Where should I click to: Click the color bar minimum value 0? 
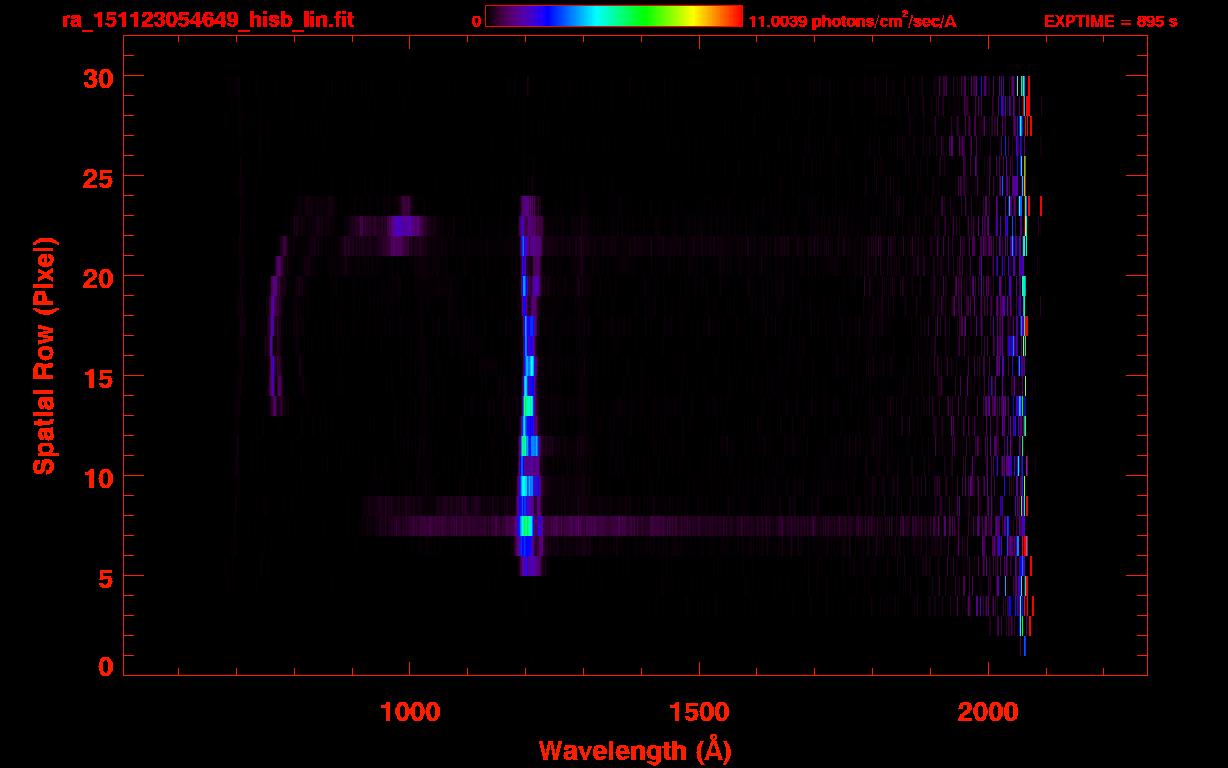476,22
